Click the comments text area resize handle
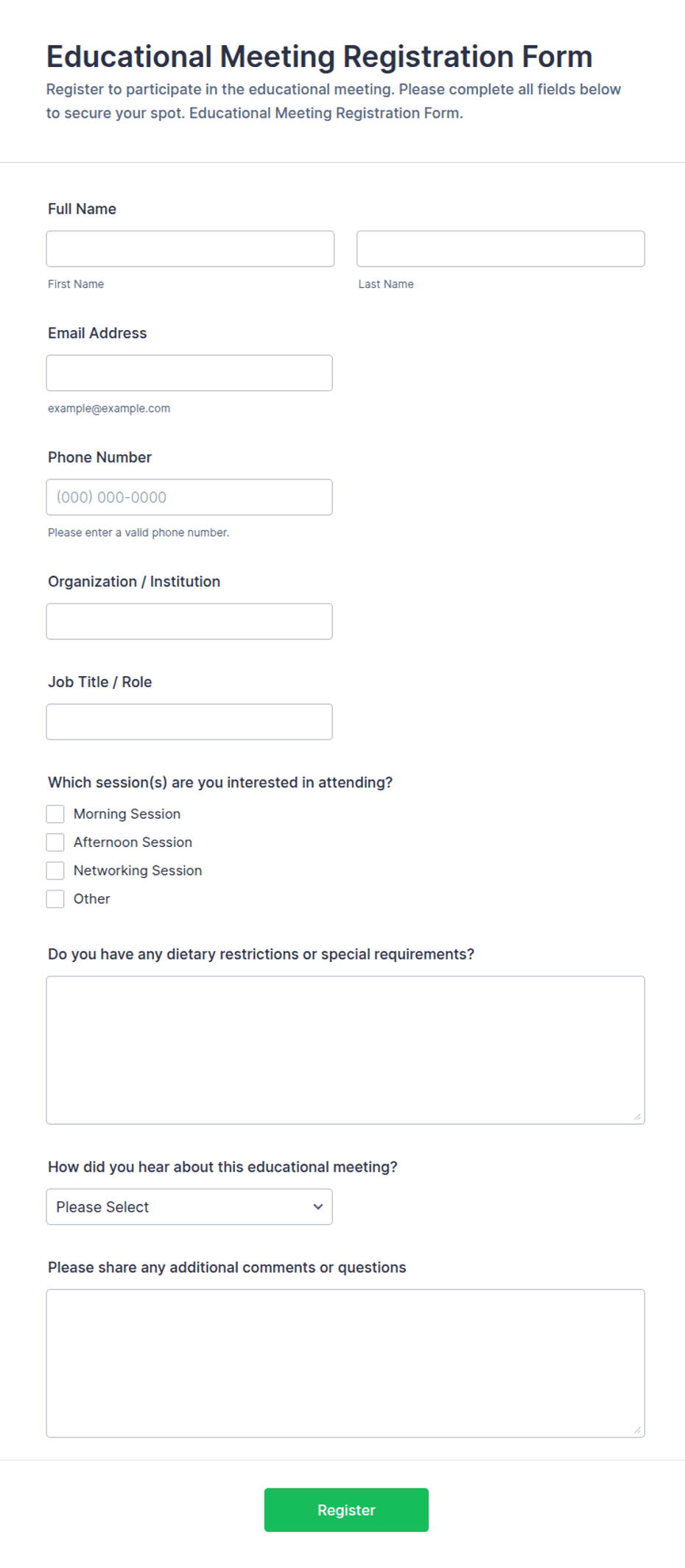This screenshot has height=1568, width=685. pos(638,1430)
